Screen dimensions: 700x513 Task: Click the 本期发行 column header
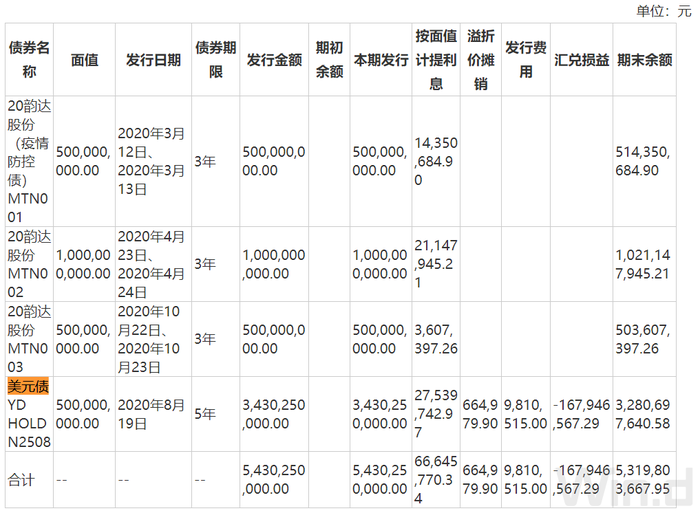pyautogui.click(x=381, y=59)
